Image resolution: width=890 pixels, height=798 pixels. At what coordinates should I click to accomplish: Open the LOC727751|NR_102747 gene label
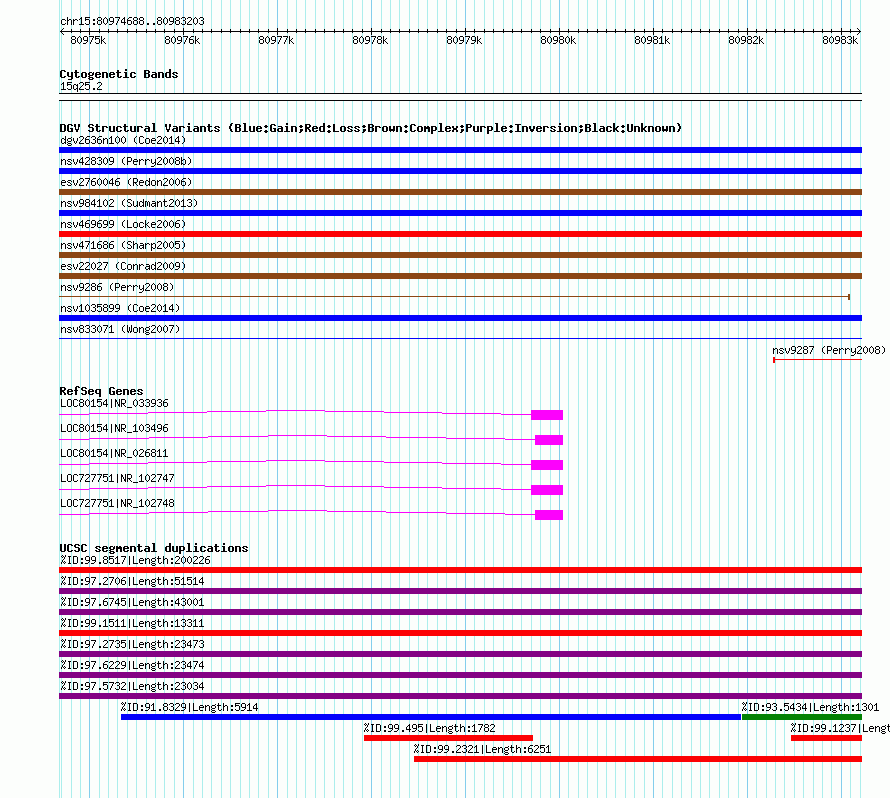[x=117, y=478]
